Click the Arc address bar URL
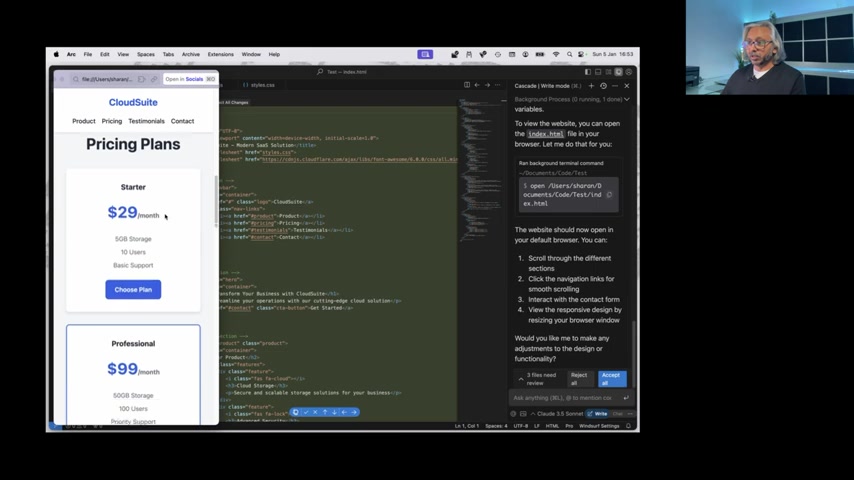The width and height of the screenshot is (854, 480). tap(107, 79)
